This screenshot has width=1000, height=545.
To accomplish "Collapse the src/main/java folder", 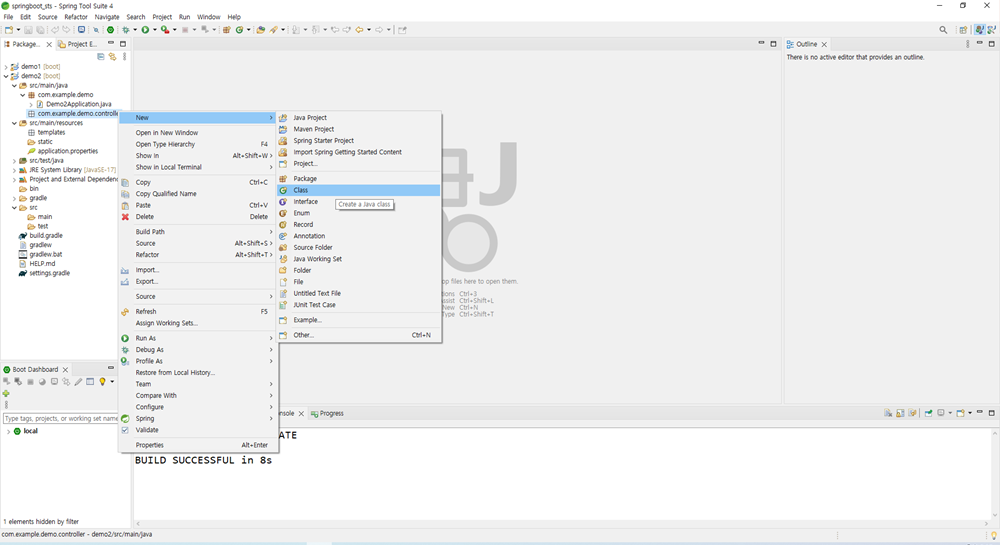I will click(15, 85).
